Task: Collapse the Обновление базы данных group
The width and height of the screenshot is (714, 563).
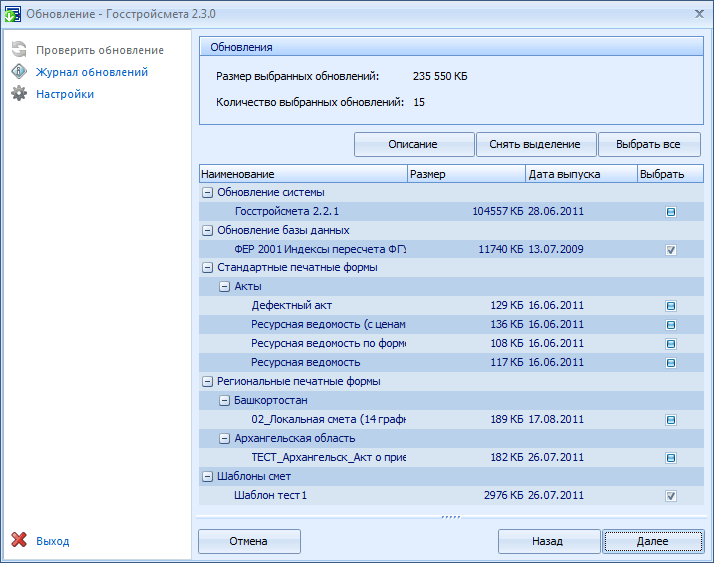Action: coord(207,230)
